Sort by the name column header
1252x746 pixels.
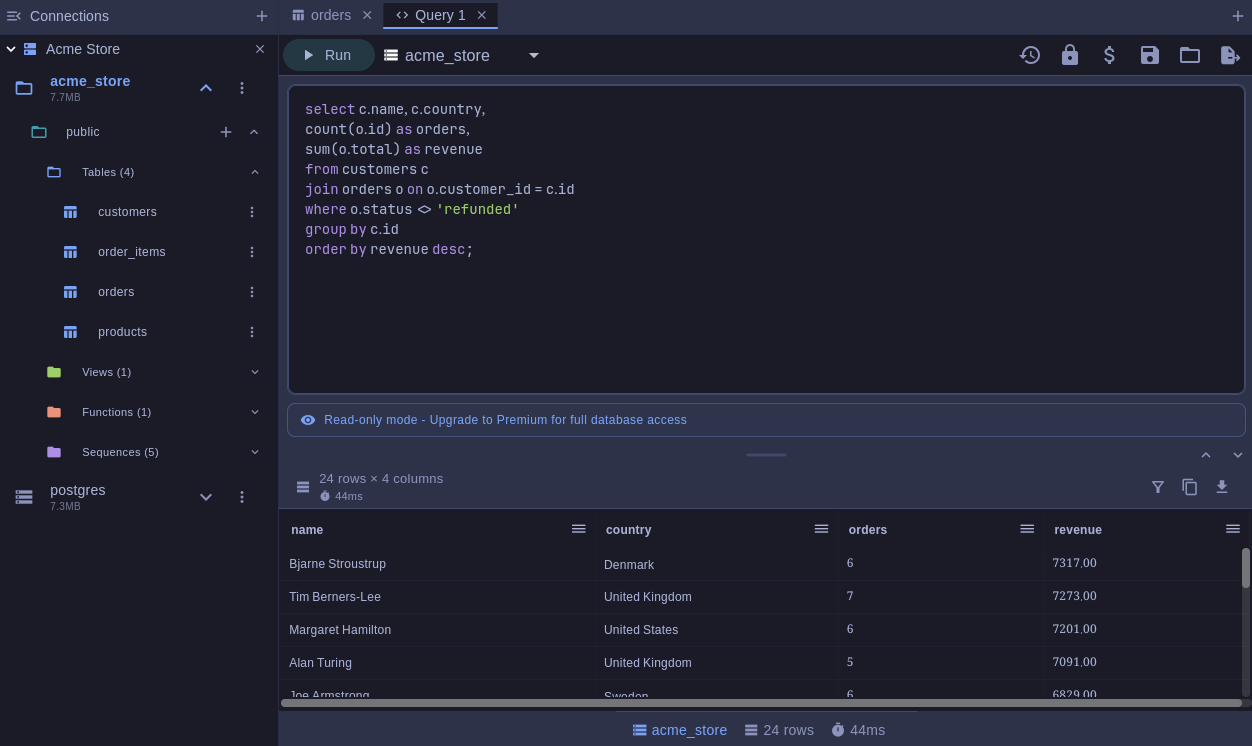(x=307, y=530)
